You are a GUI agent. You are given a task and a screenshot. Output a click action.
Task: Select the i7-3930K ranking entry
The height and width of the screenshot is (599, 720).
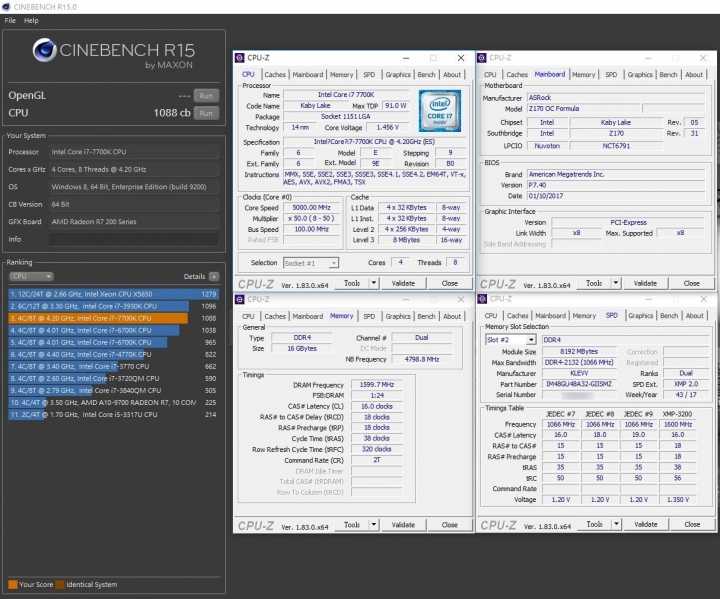pyautogui.click(x=113, y=306)
